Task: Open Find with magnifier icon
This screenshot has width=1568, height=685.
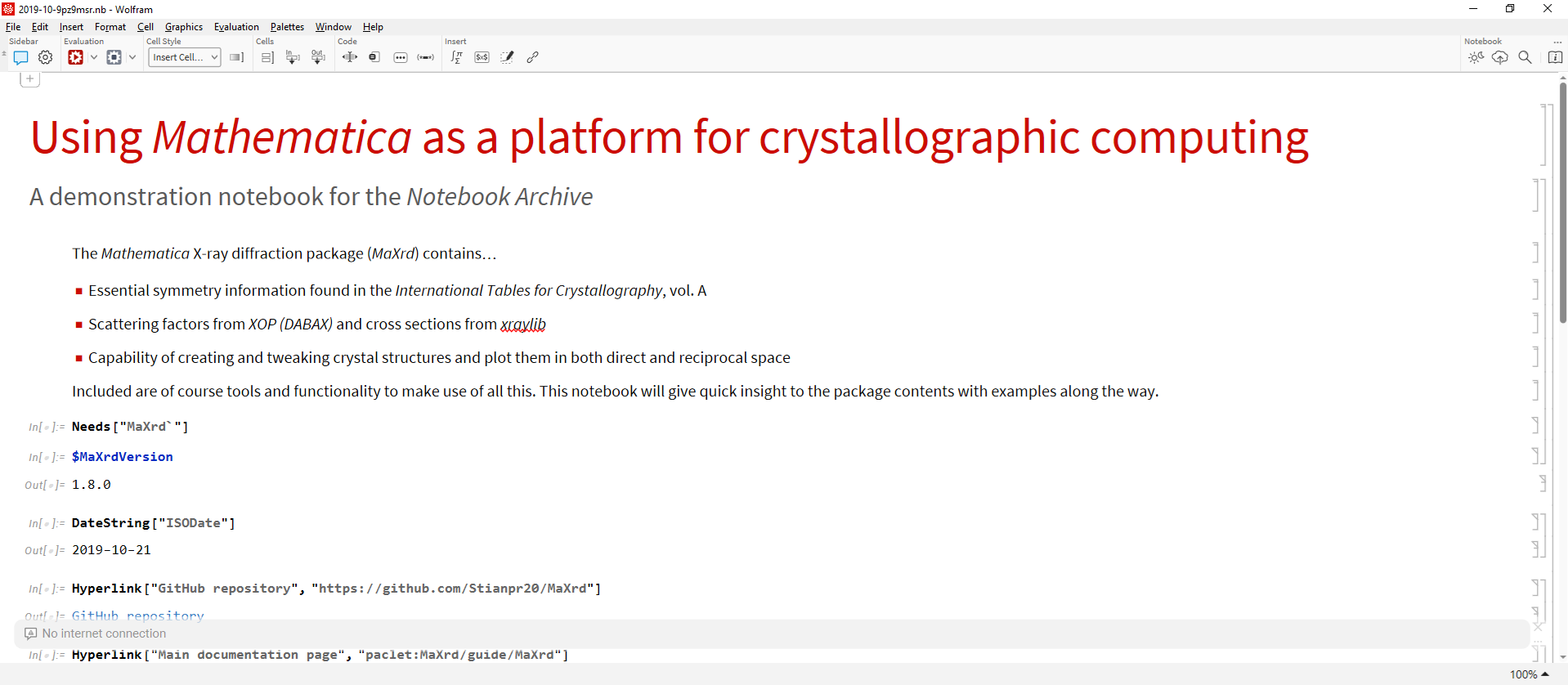Action: (1525, 57)
